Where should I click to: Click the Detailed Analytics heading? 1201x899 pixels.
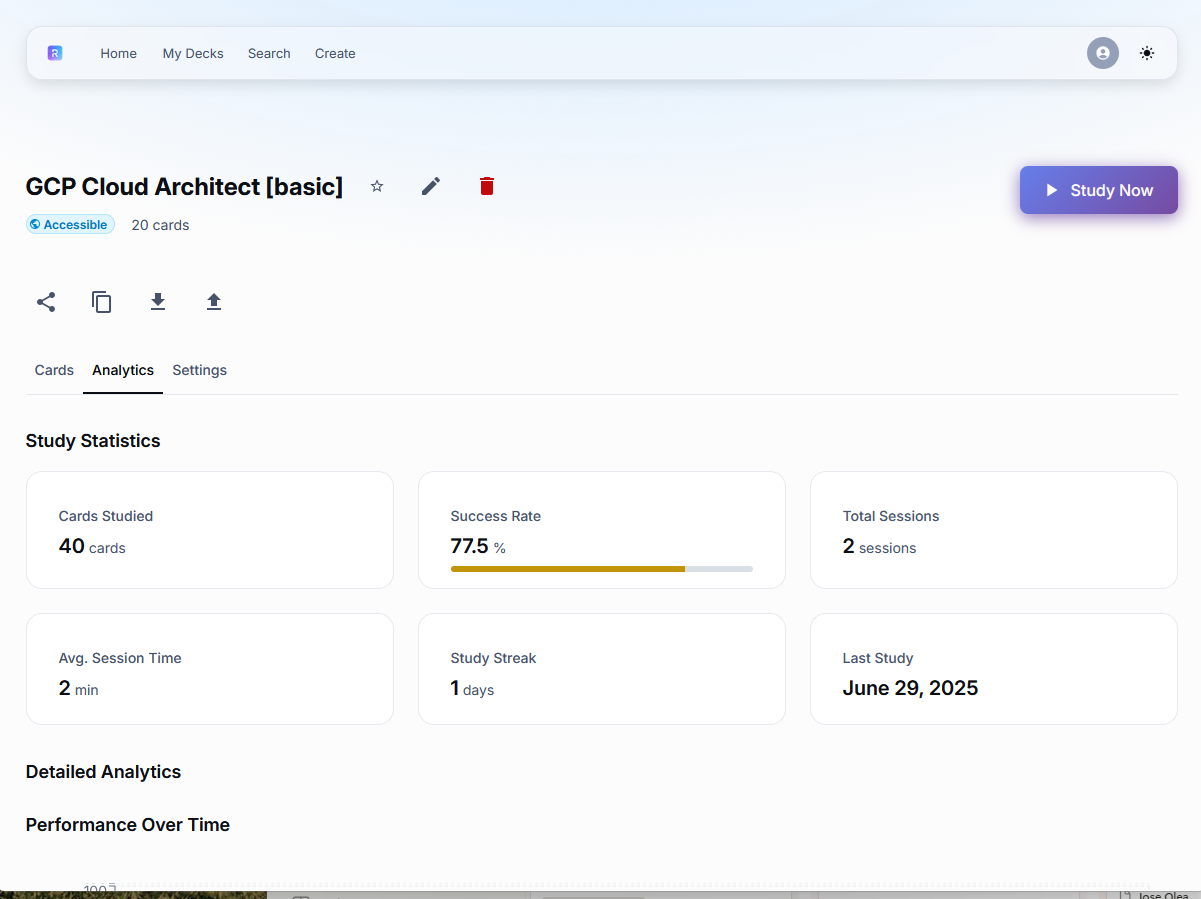tap(104, 772)
